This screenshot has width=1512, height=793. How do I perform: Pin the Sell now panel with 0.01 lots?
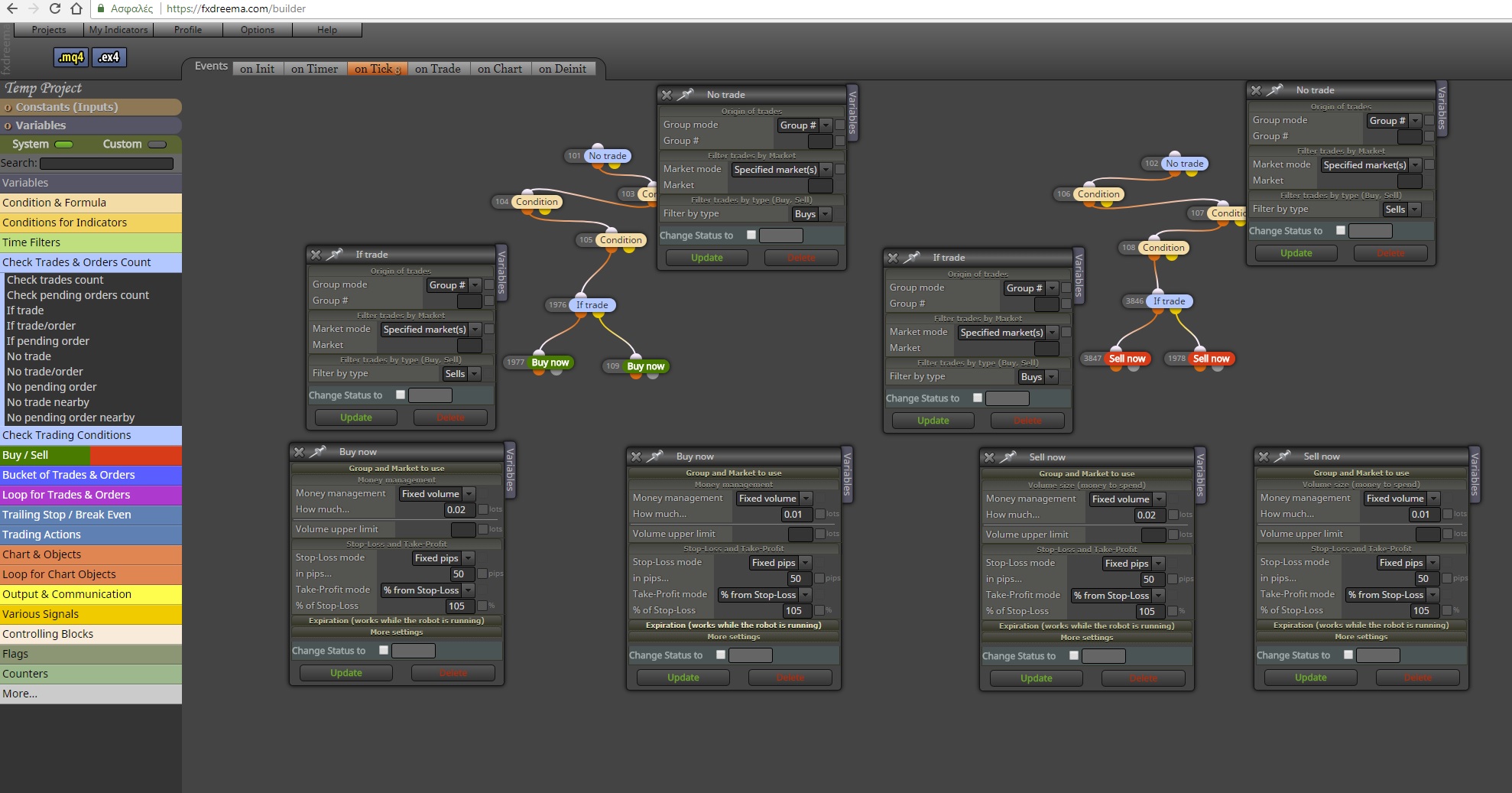pos(1283,457)
